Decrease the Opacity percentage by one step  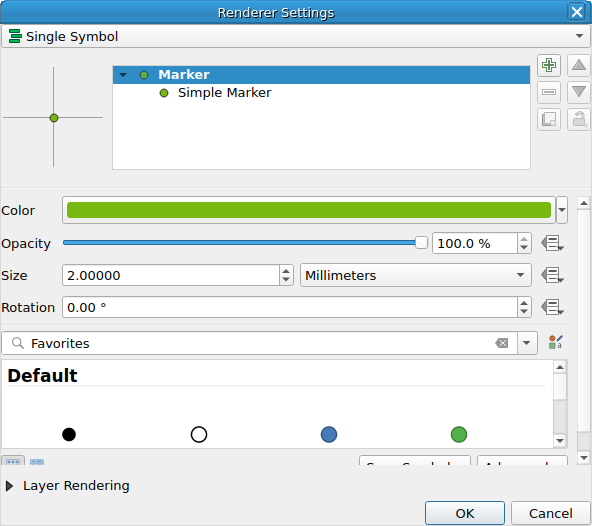coord(524,248)
